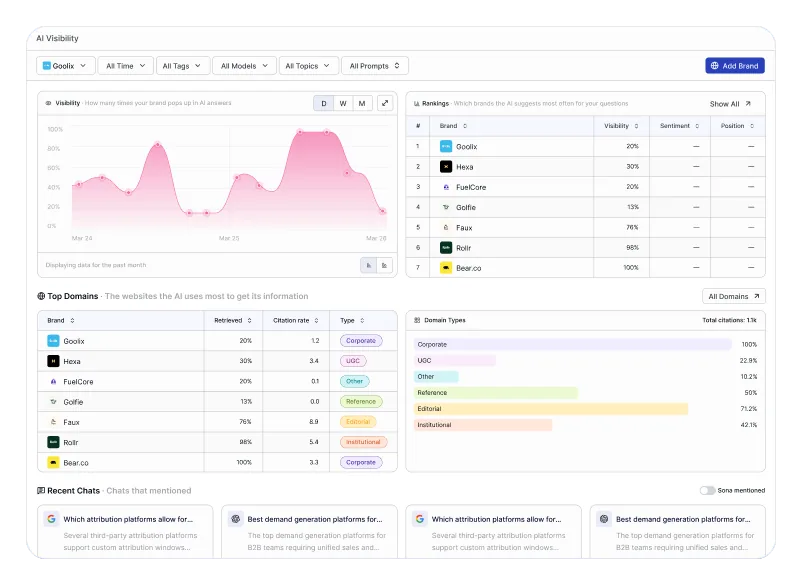The image size is (802, 585).
Task: Click the UGC type tag
Action: click(x=353, y=361)
